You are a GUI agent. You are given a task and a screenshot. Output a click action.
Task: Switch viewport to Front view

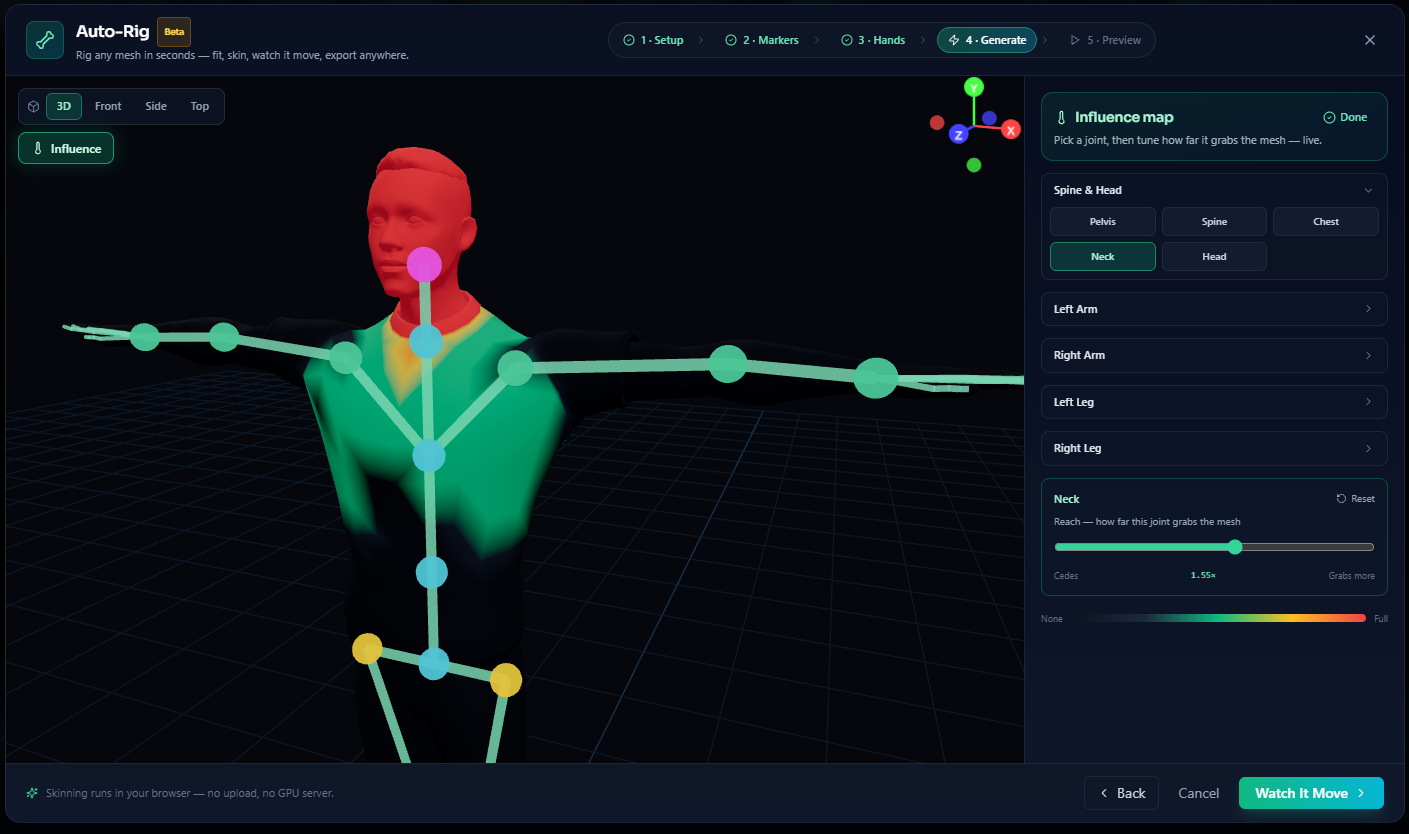(108, 106)
